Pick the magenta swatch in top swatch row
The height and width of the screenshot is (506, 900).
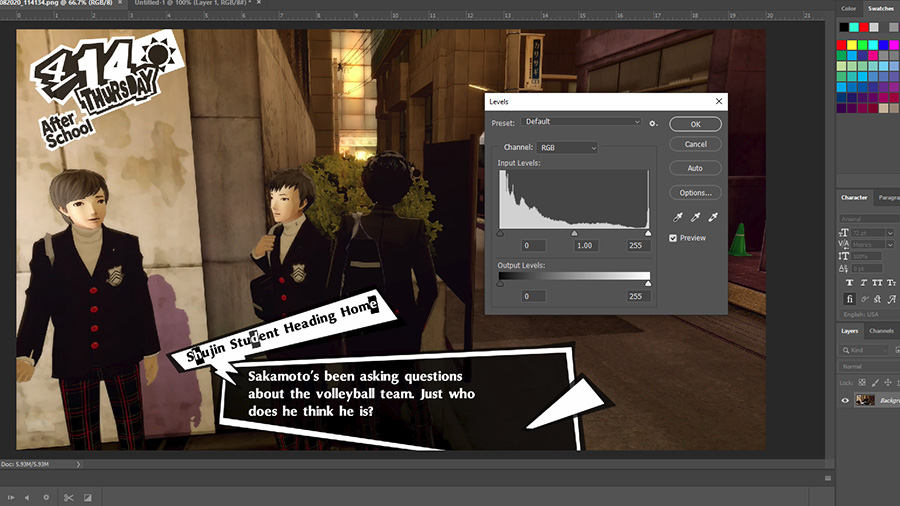pyautogui.click(x=895, y=45)
